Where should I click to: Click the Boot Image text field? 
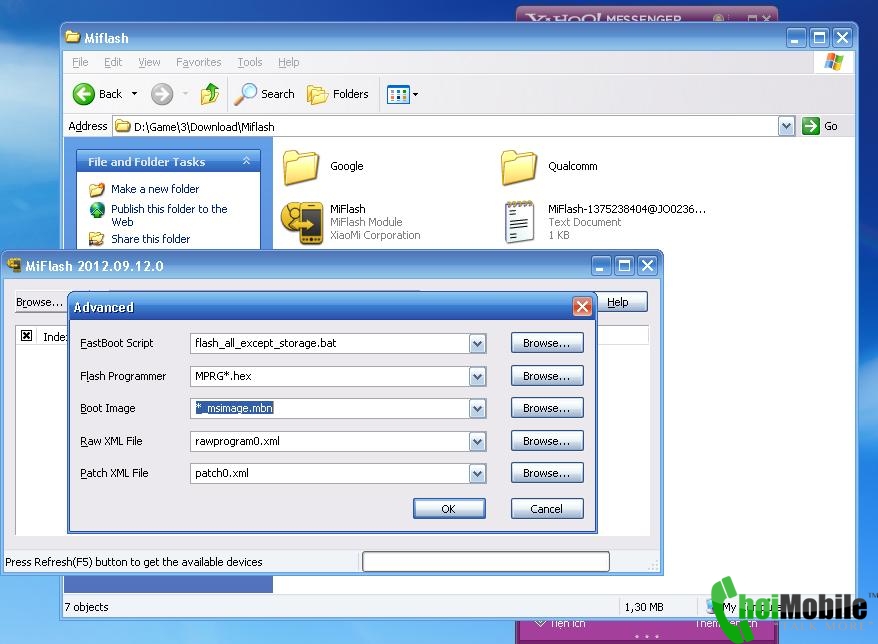coord(330,408)
